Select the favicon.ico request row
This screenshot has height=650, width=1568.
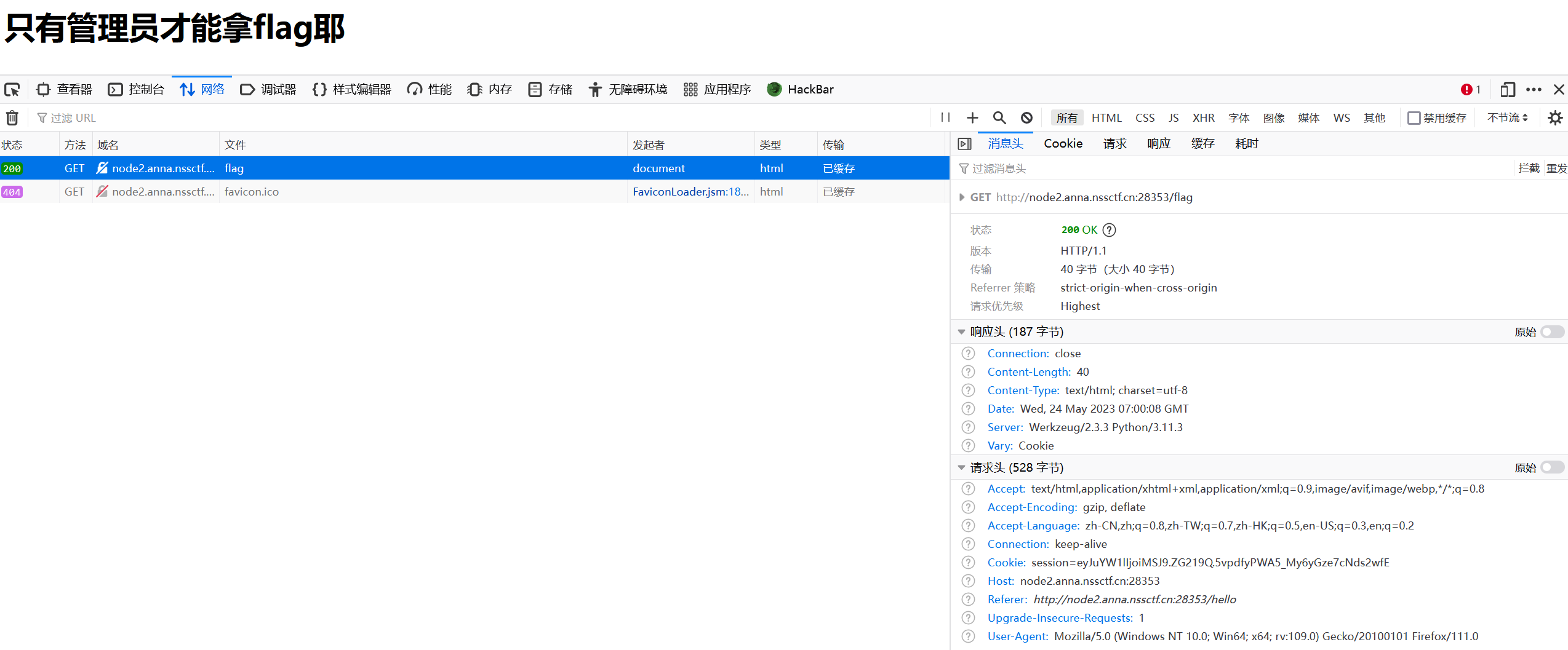(474, 191)
